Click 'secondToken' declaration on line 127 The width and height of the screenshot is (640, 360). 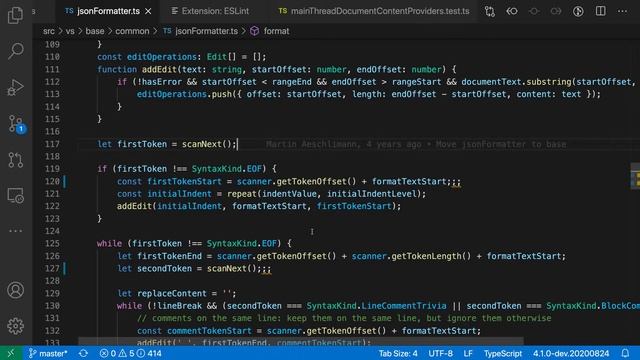click(164, 269)
